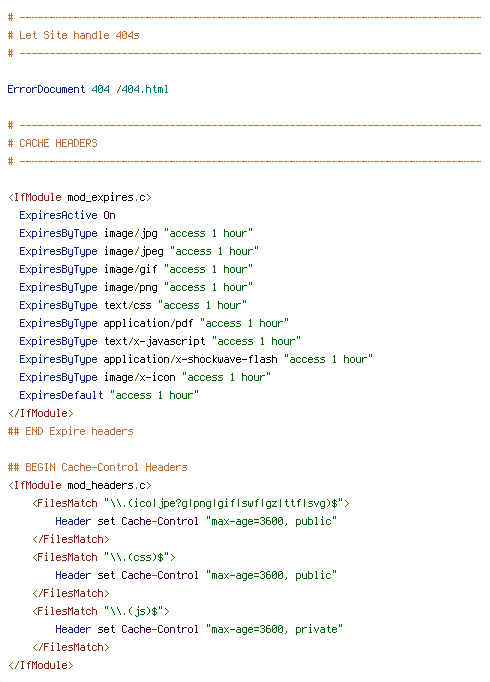Click the FilesMatch css pattern line

pyautogui.click(x=104, y=557)
